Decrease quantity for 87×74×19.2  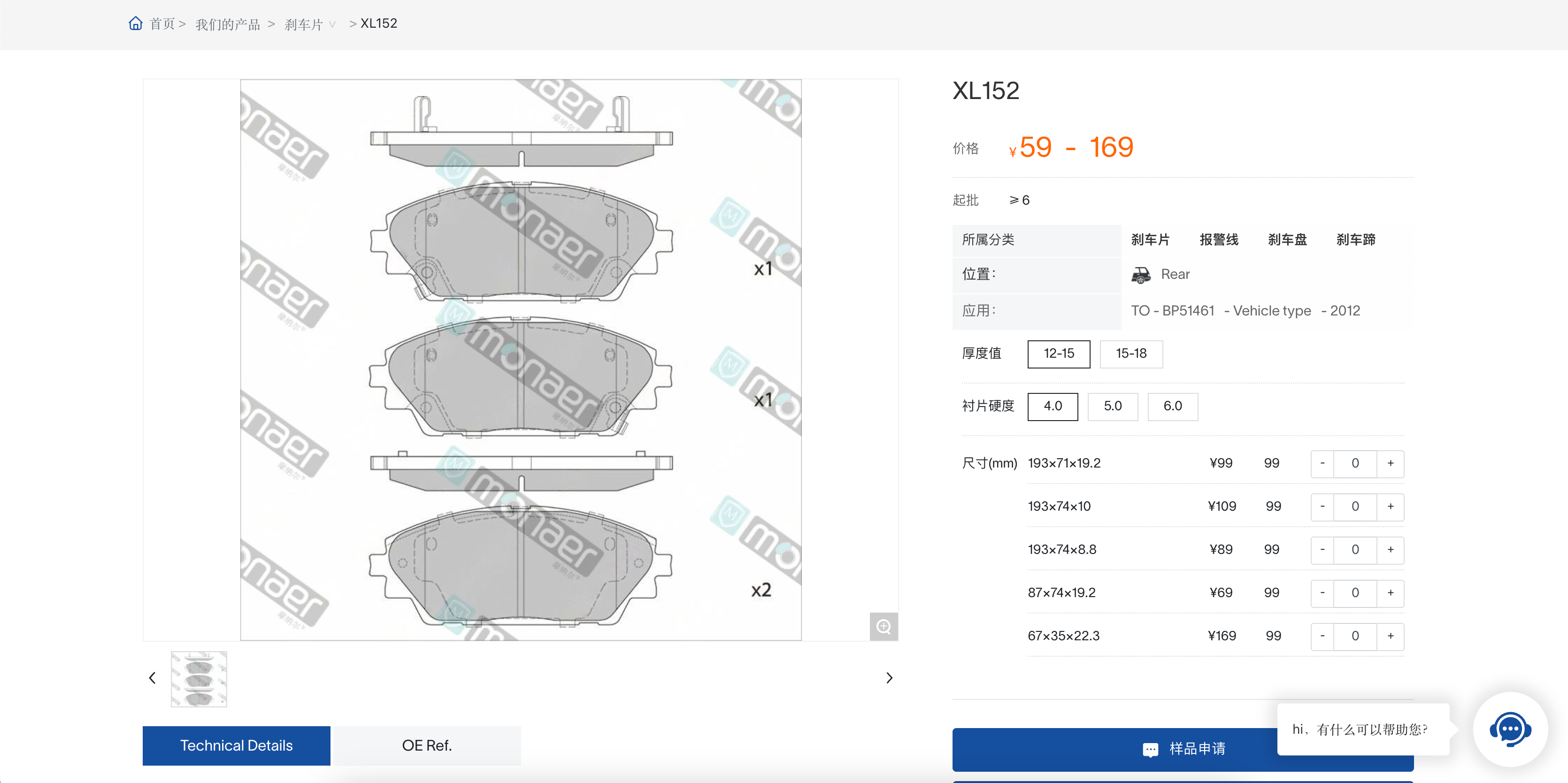tap(1322, 593)
